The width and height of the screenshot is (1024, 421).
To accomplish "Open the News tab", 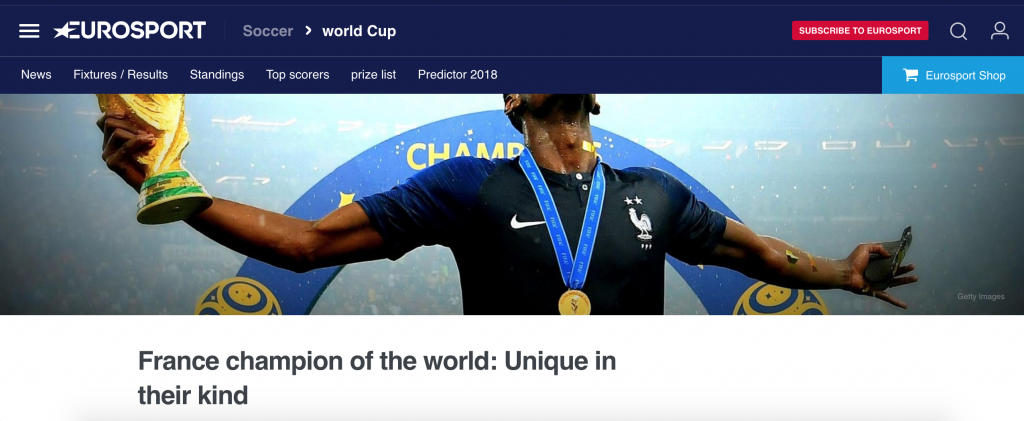I will pos(36,75).
